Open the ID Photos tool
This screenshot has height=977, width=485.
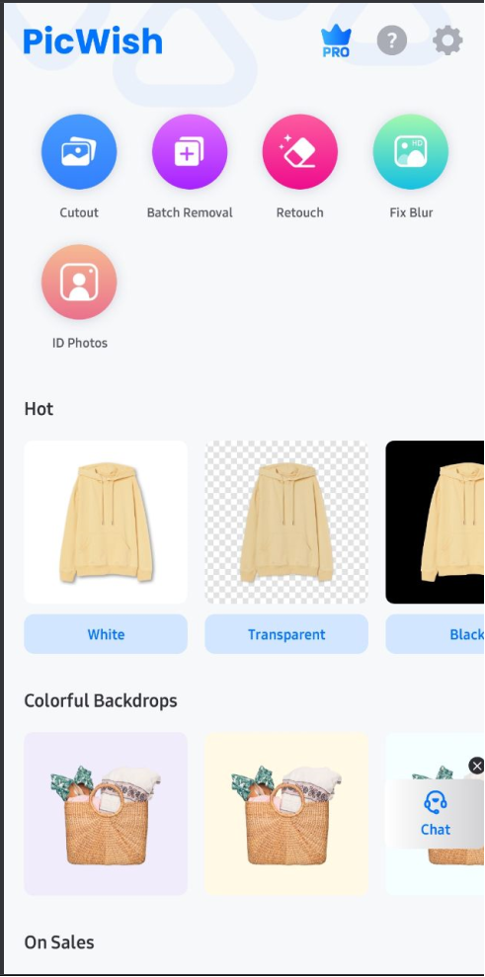coord(79,282)
